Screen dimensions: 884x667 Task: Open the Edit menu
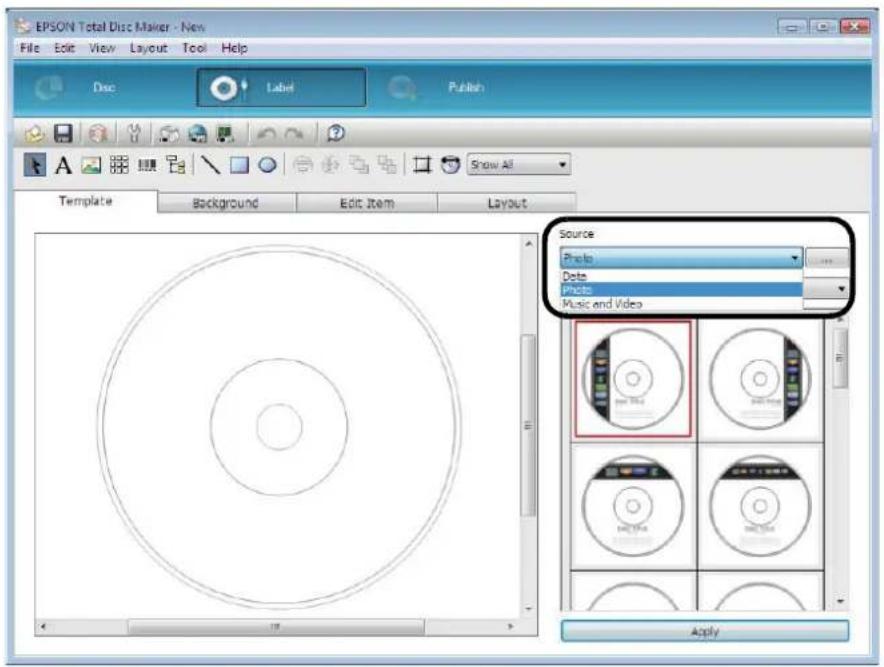pos(64,48)
